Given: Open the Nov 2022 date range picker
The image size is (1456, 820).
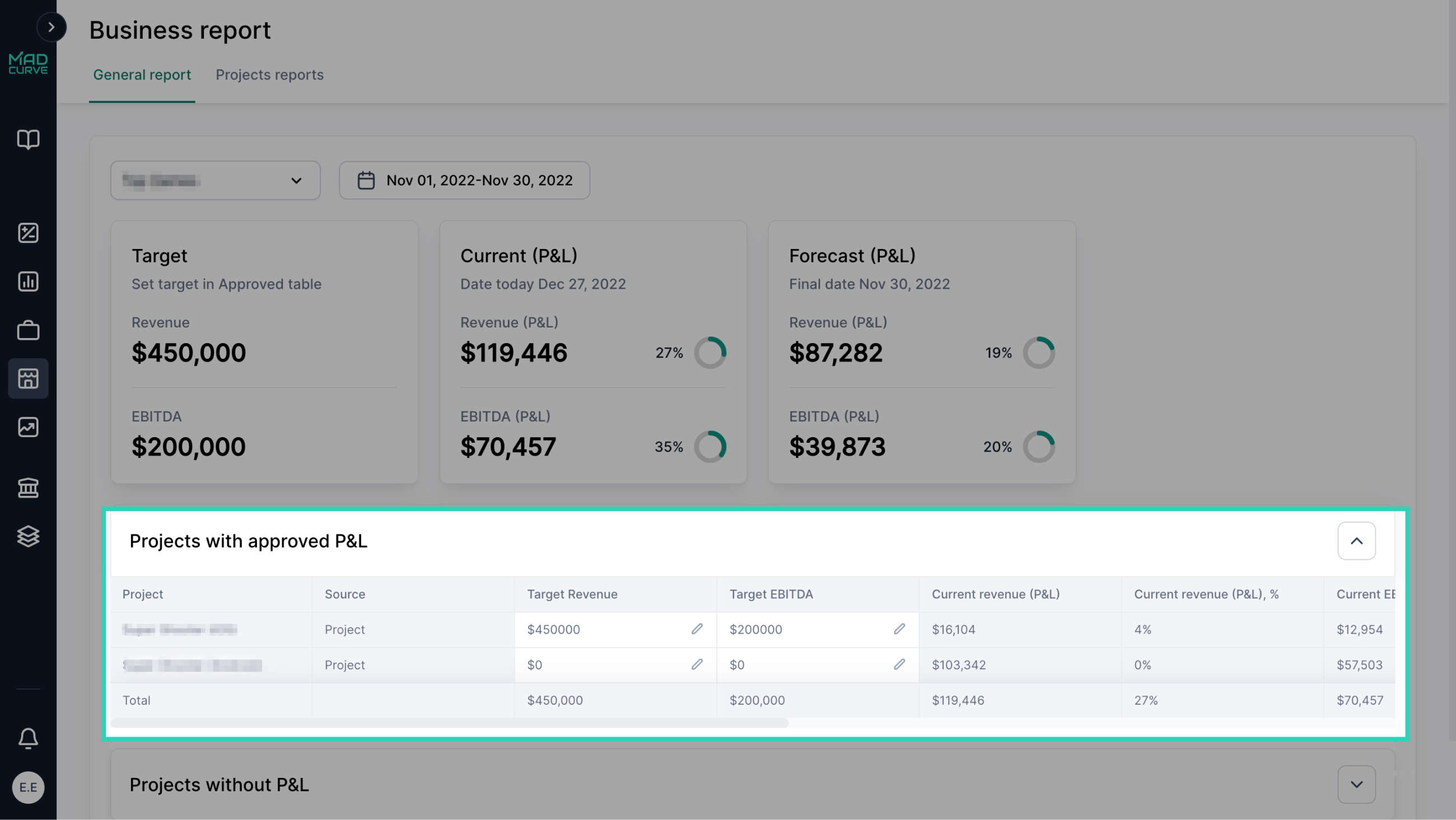Looking at the screenshot, I should pos(464,180).
